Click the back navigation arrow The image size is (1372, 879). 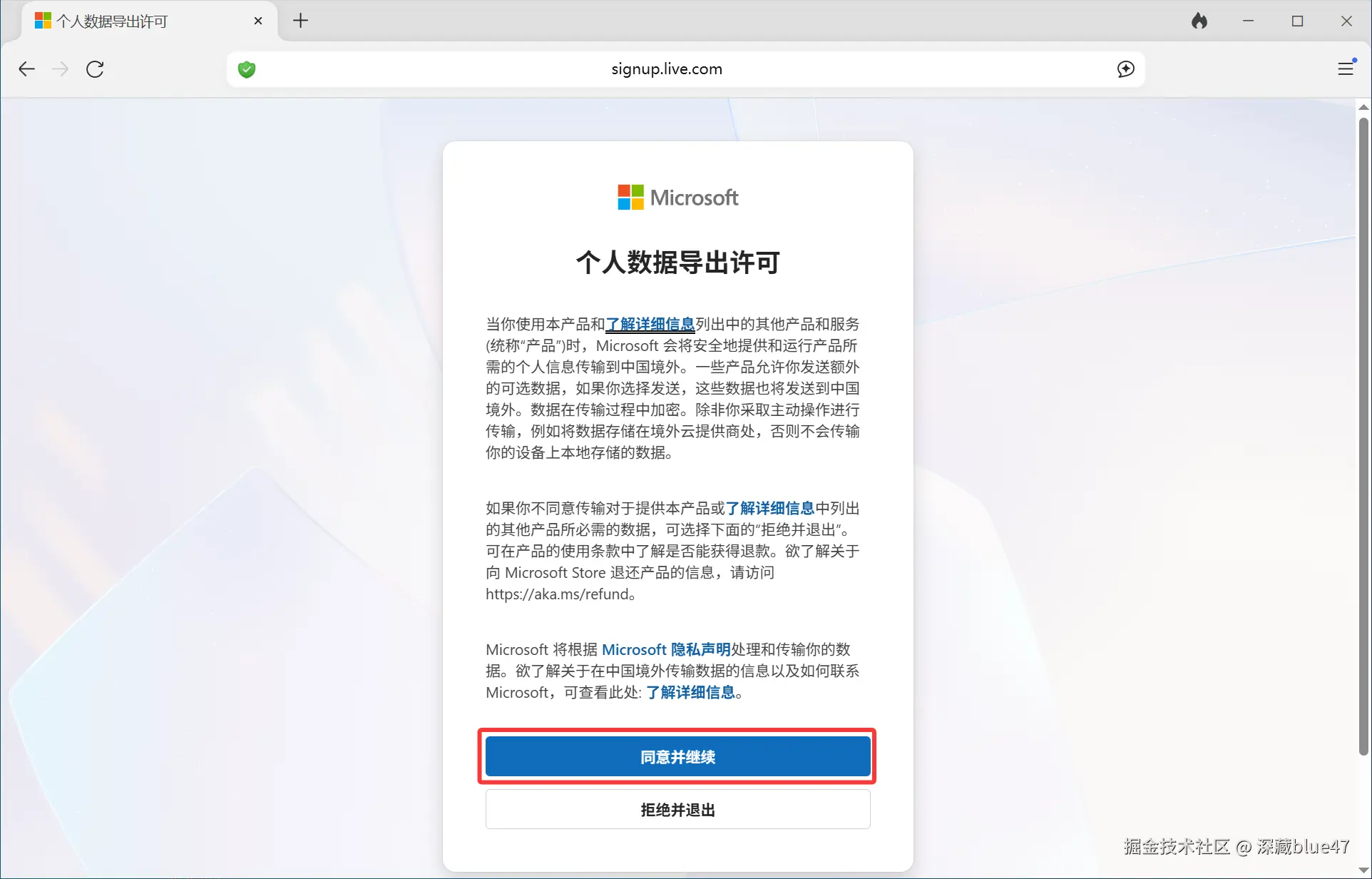click(27, 69)
